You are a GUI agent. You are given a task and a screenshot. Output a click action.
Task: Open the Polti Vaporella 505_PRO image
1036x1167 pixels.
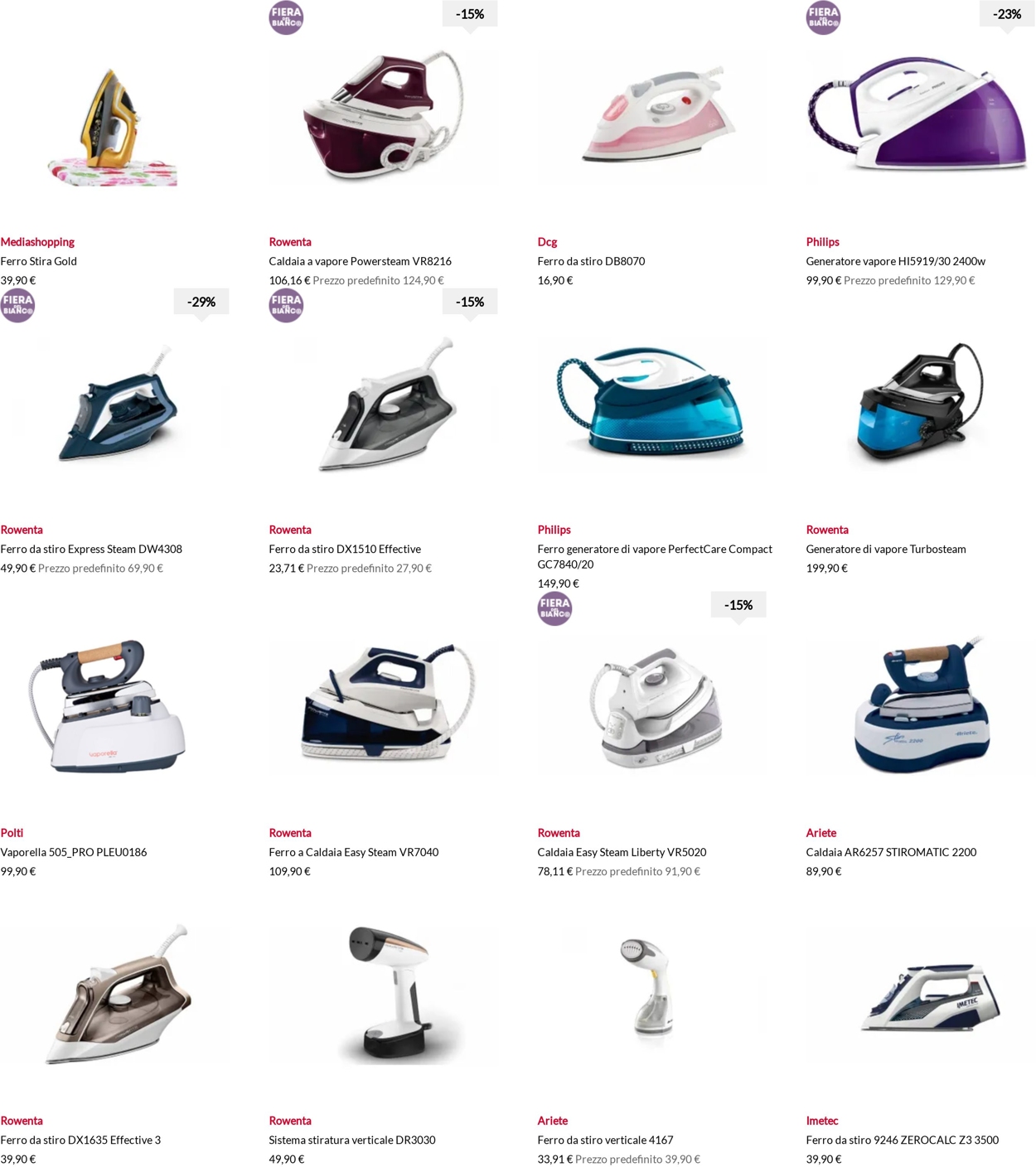[x=114, y=706]
